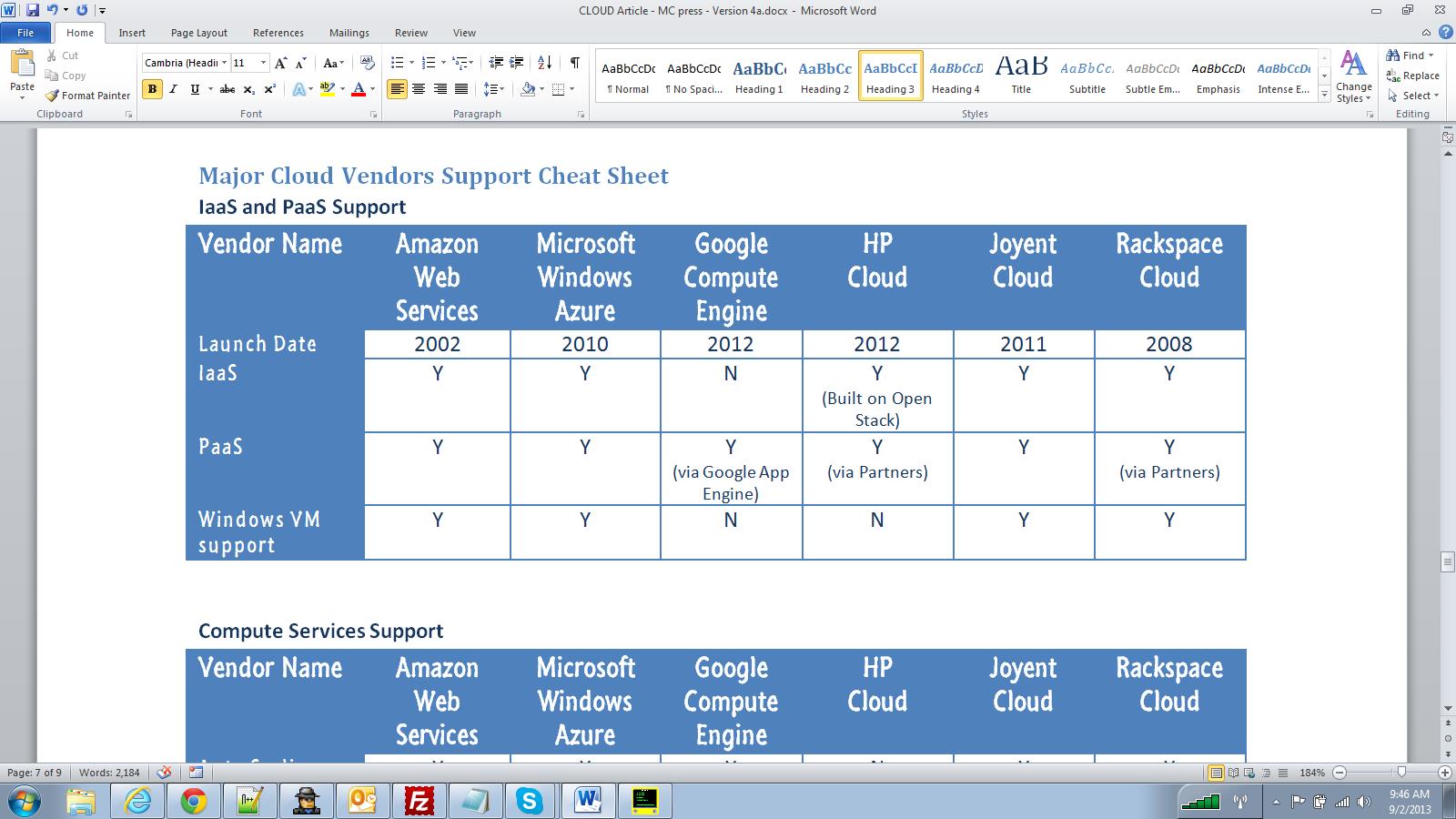Expand the Styles gallery More arrow
1456x819 pixels.
(1324, 96)
